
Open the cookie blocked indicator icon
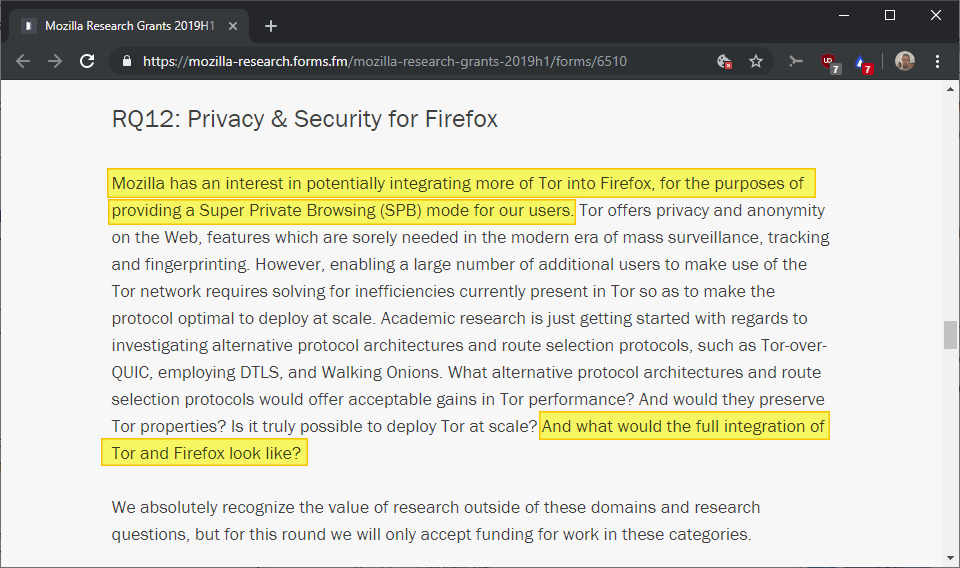click(x=724, y=61)
